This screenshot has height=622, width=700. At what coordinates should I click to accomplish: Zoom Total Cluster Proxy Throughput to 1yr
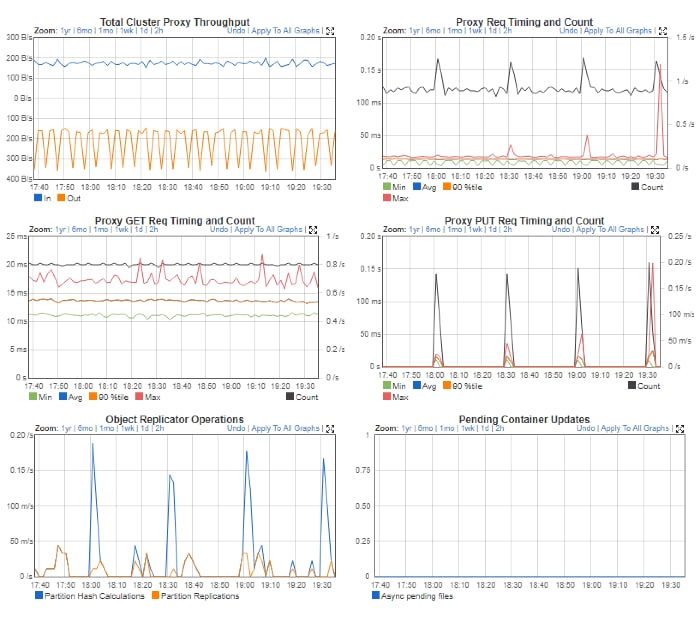[x=66, y=30]
